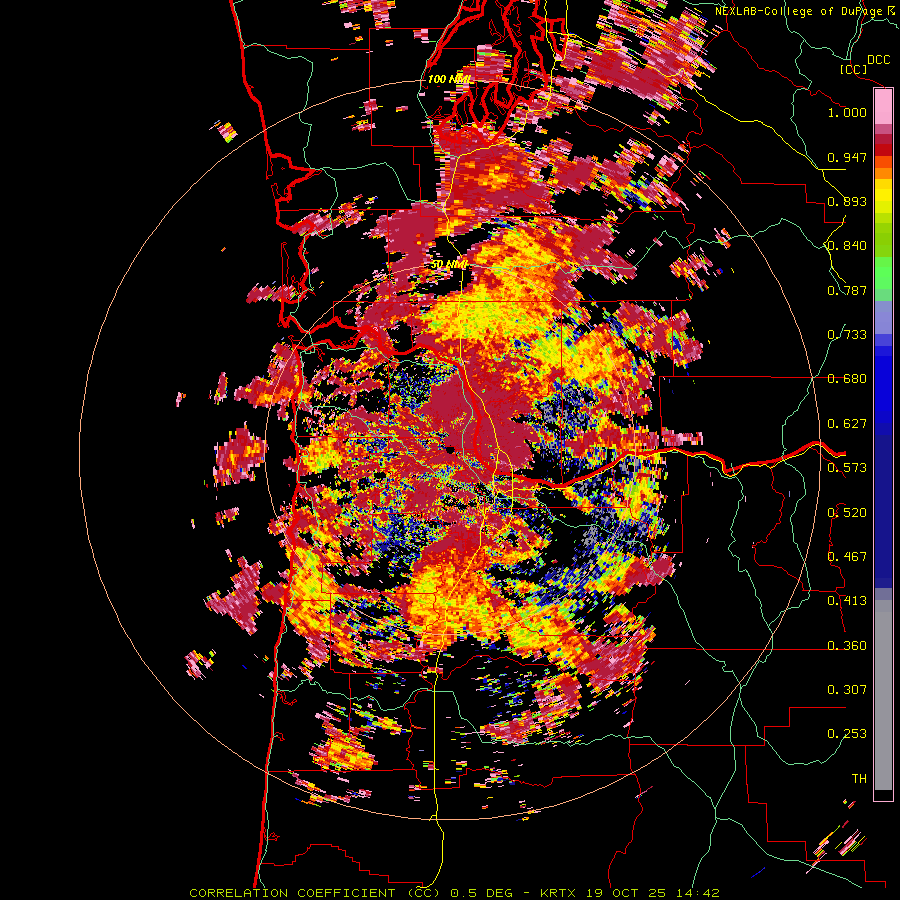Select the 0.573 scale label
The height and width of the screenshot is (900, 900).
click(847, 468)
